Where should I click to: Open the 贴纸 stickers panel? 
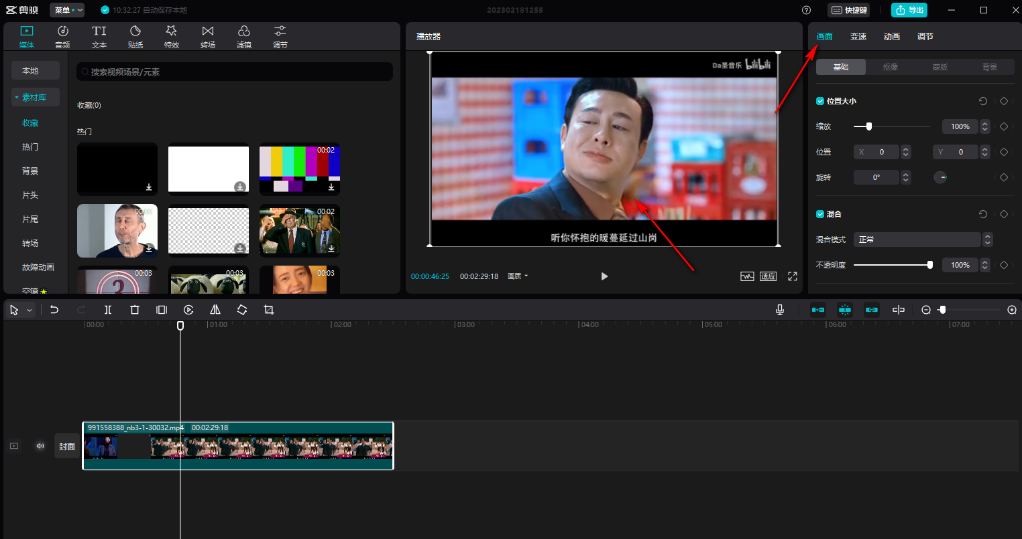pos(135,37)
